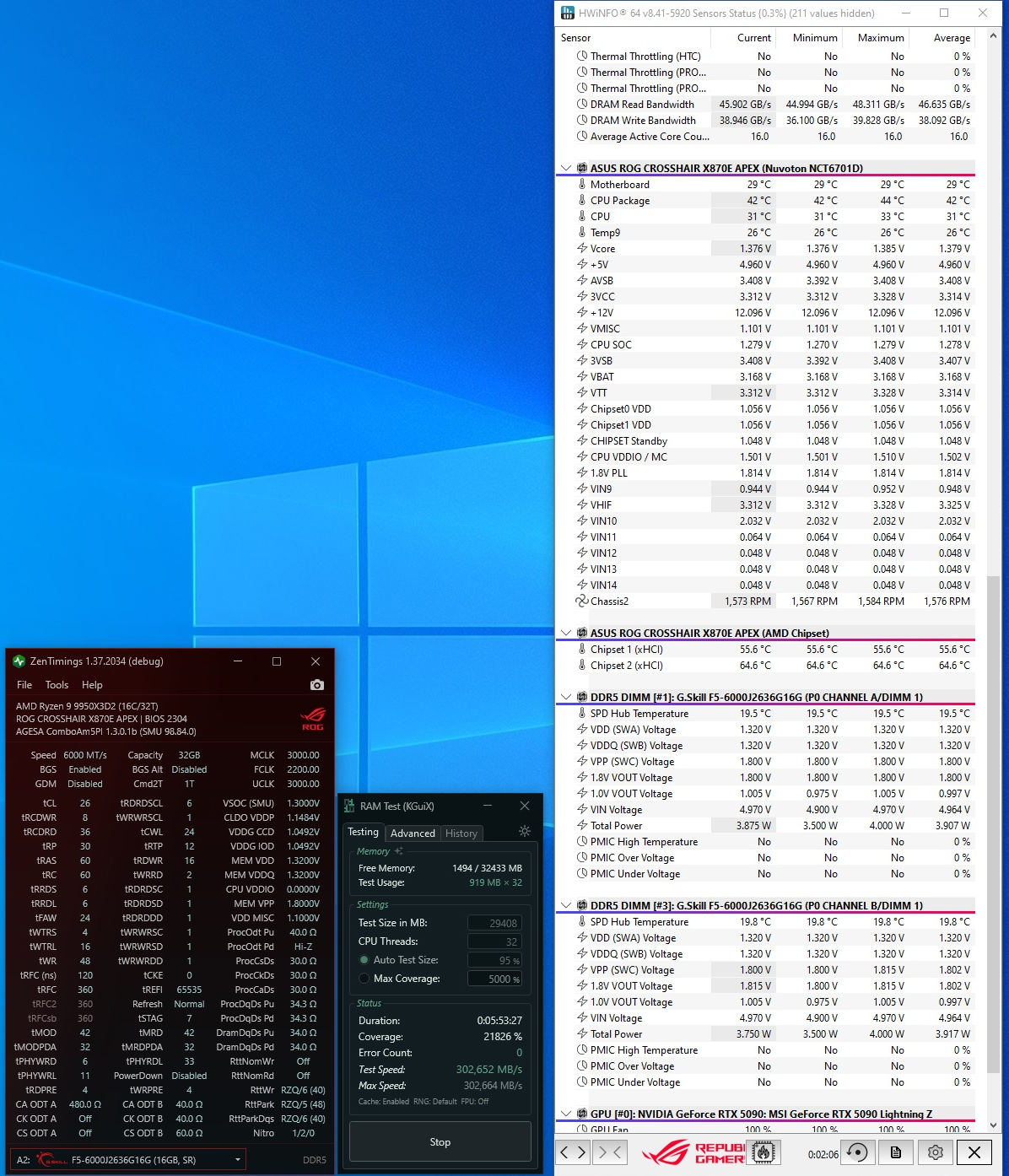Image resolution: width=1009 pixels, height=1176 pixels.
Task: Click the CPU SOC voltage row
Action: pos(765,345)
